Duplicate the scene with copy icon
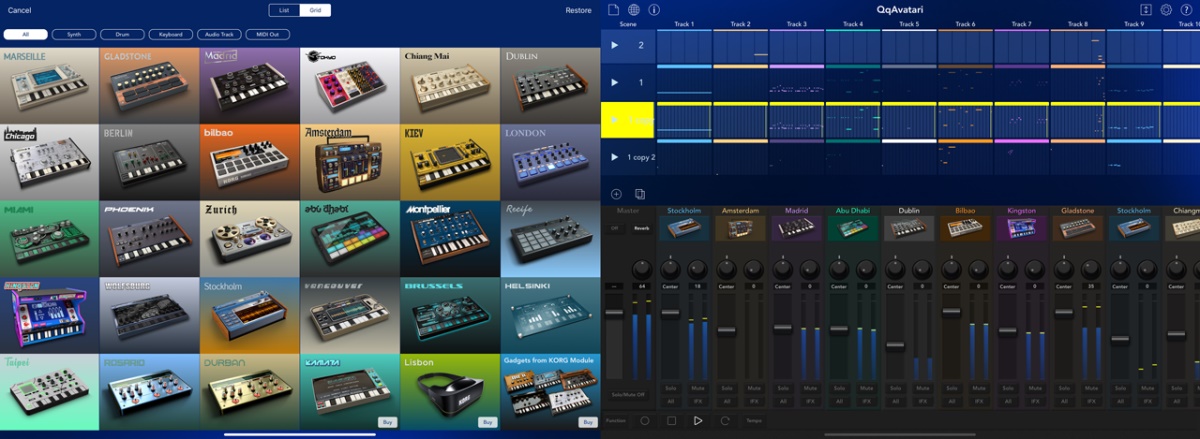1200x439 pixels. pos(640,193)
